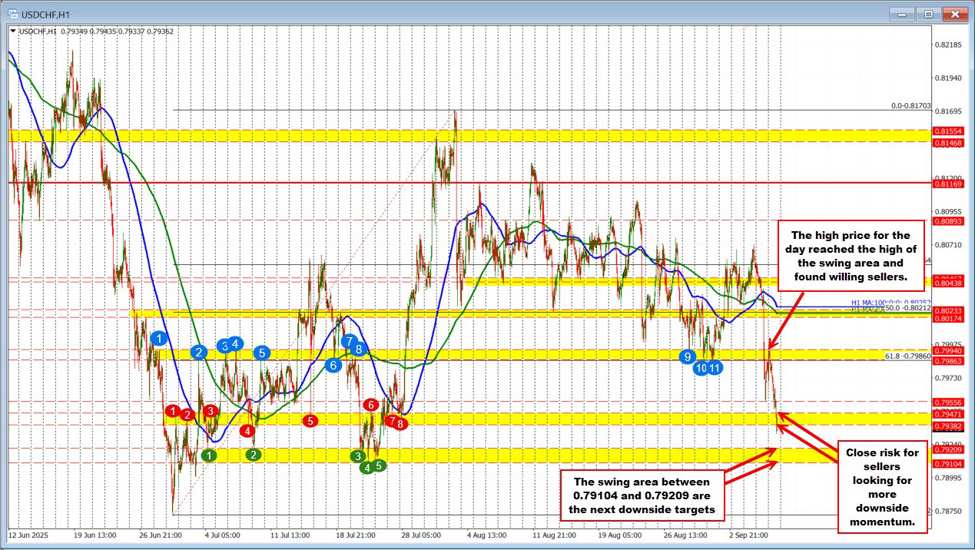Click the H1 MA:100 moving average label
The width and height of the screenshot is (975, 550).
[x=891, y=302]
